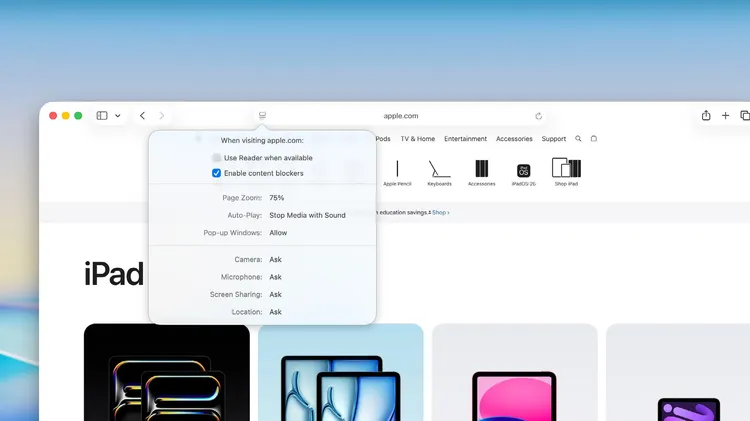Screen dimensions: 750x421
Task: Click the page settings icon in address bar
Action: pyautogui.click(x=262, y=116)
